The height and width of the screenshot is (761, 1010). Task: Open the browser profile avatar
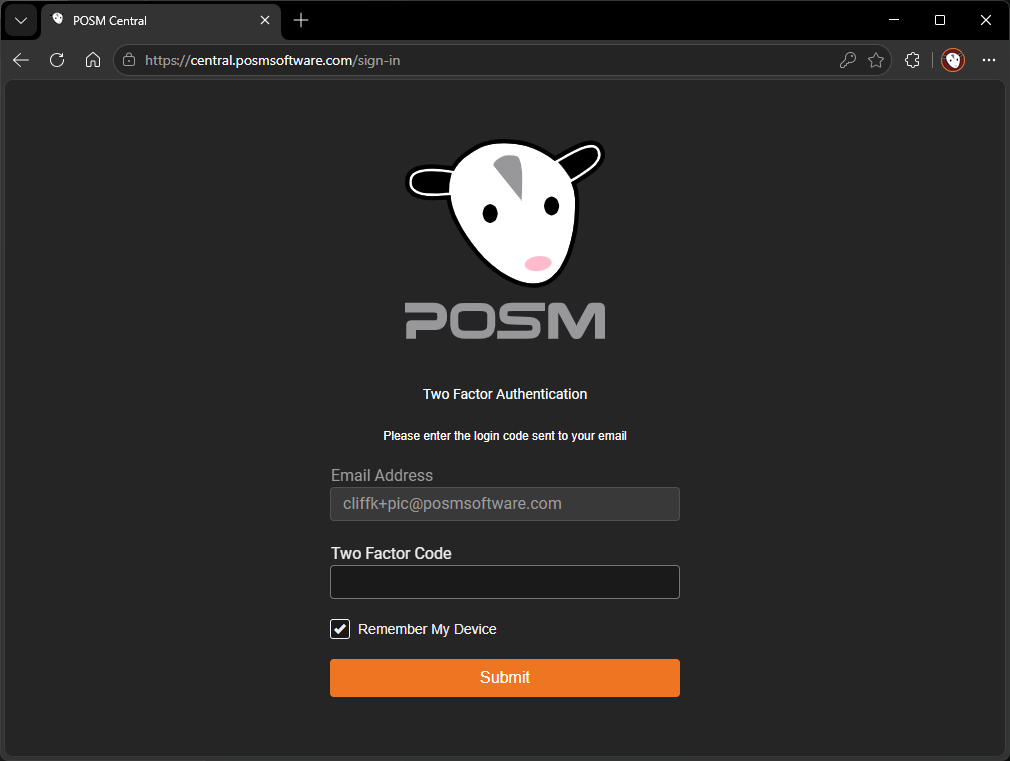[x=953, y=61]
